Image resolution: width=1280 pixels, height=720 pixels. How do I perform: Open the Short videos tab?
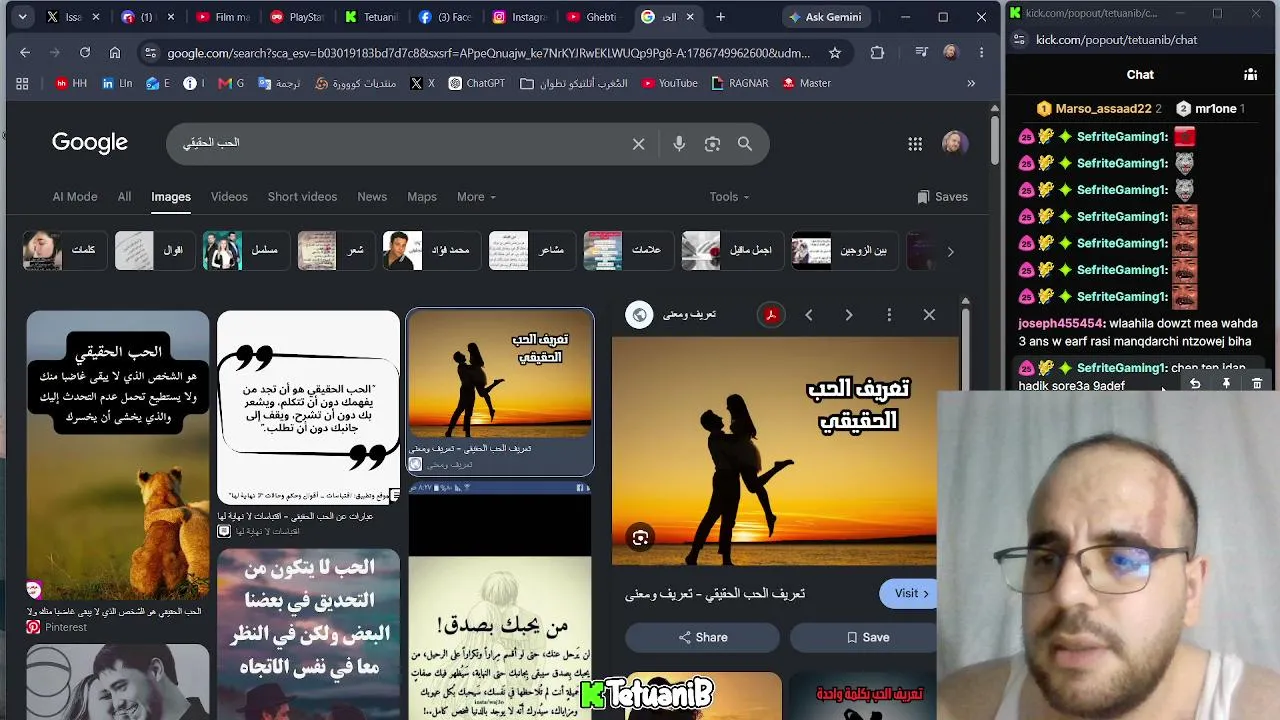302,197
